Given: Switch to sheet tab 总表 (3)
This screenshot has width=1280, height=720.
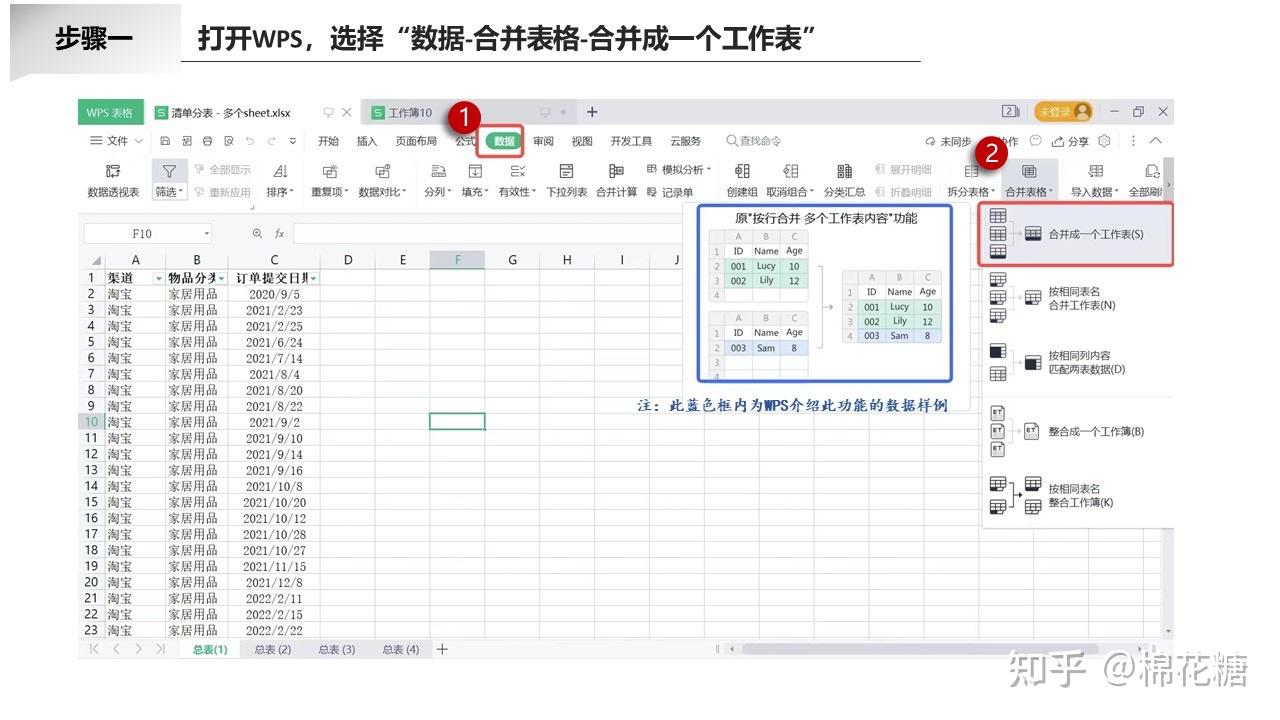Looking at the screenshot, I should tap(336, 649).
